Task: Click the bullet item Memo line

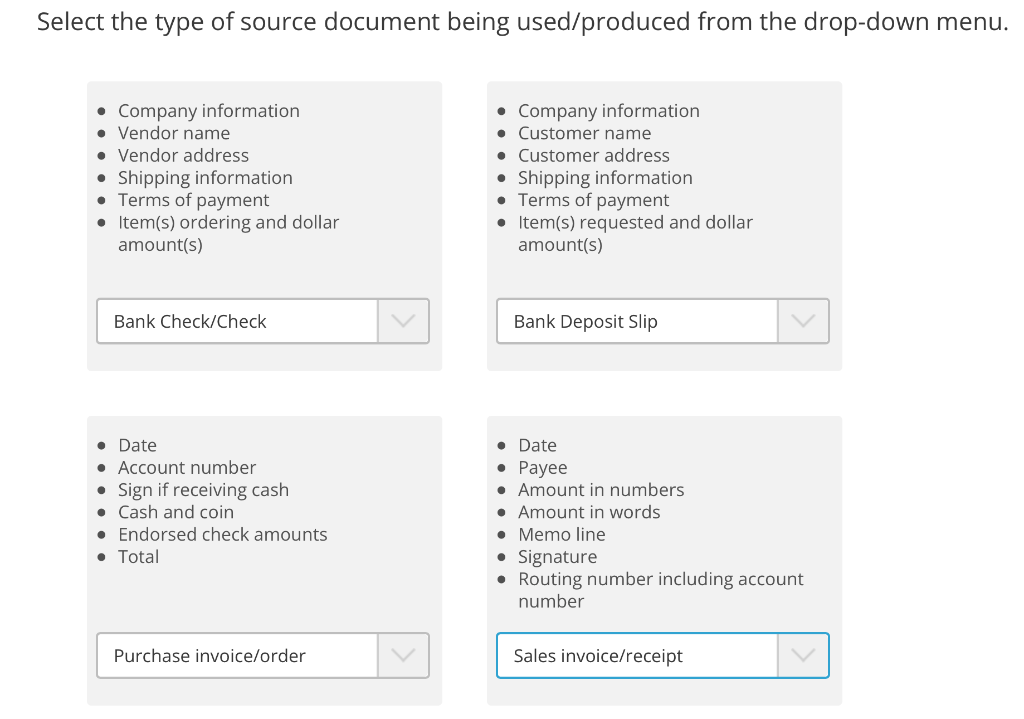Action: click(562, 534)
